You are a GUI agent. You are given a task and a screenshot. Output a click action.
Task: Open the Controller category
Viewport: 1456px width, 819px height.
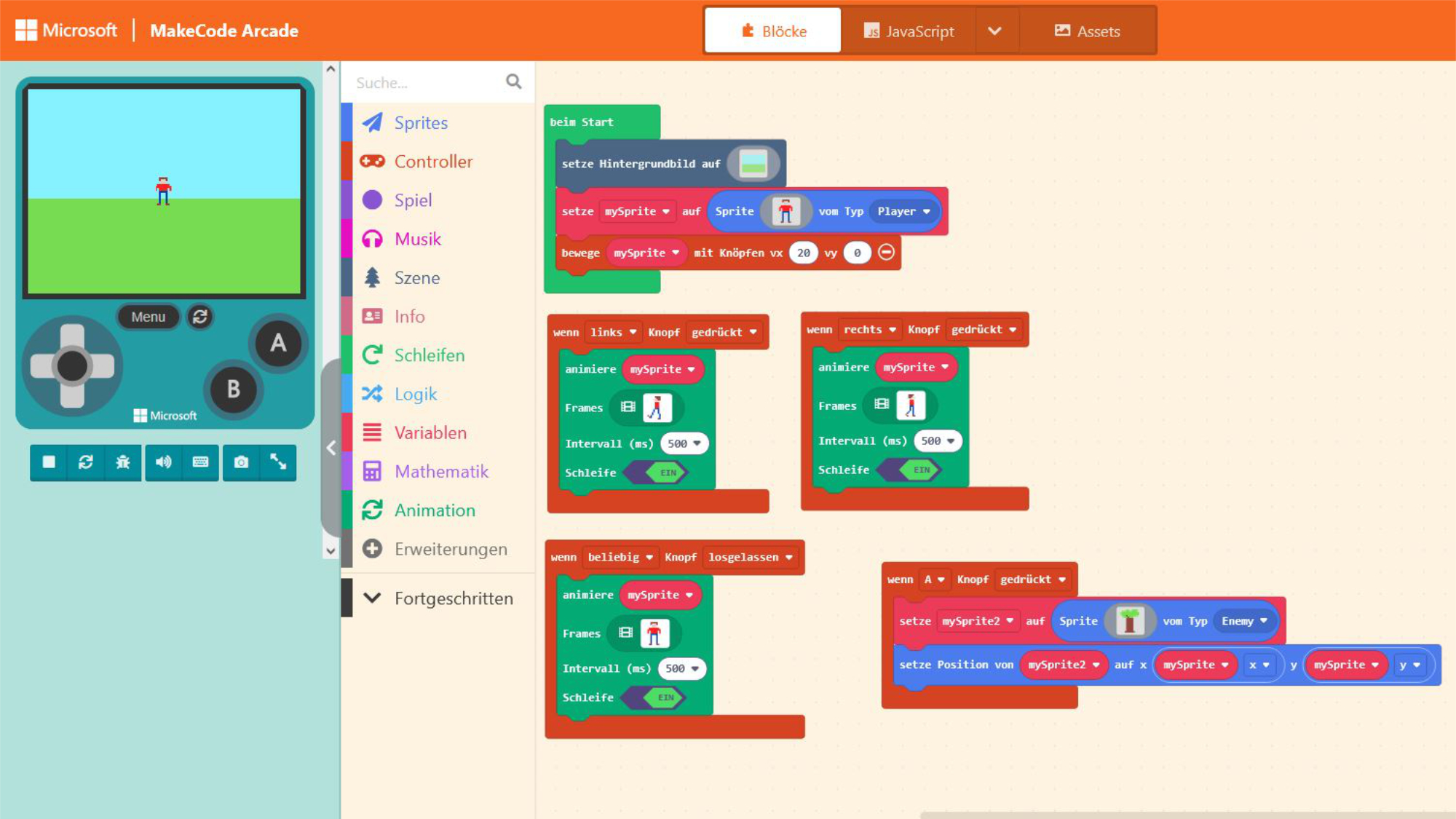(438, 161)
